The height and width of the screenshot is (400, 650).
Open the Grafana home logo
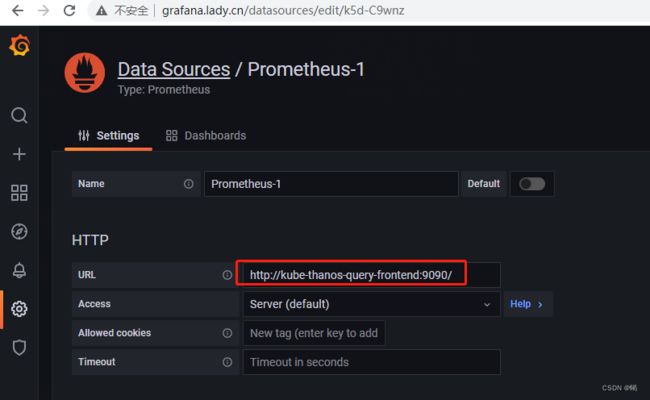pos(19,45)
